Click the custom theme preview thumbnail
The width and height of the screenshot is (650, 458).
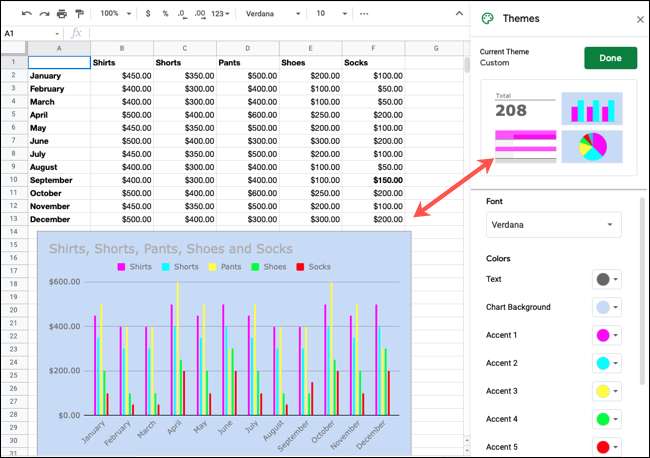(559, 128)
